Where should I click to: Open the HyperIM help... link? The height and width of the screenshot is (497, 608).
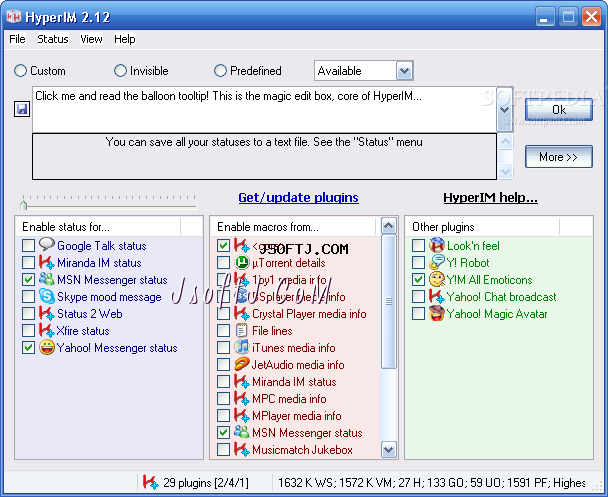[x=491, y=197]
